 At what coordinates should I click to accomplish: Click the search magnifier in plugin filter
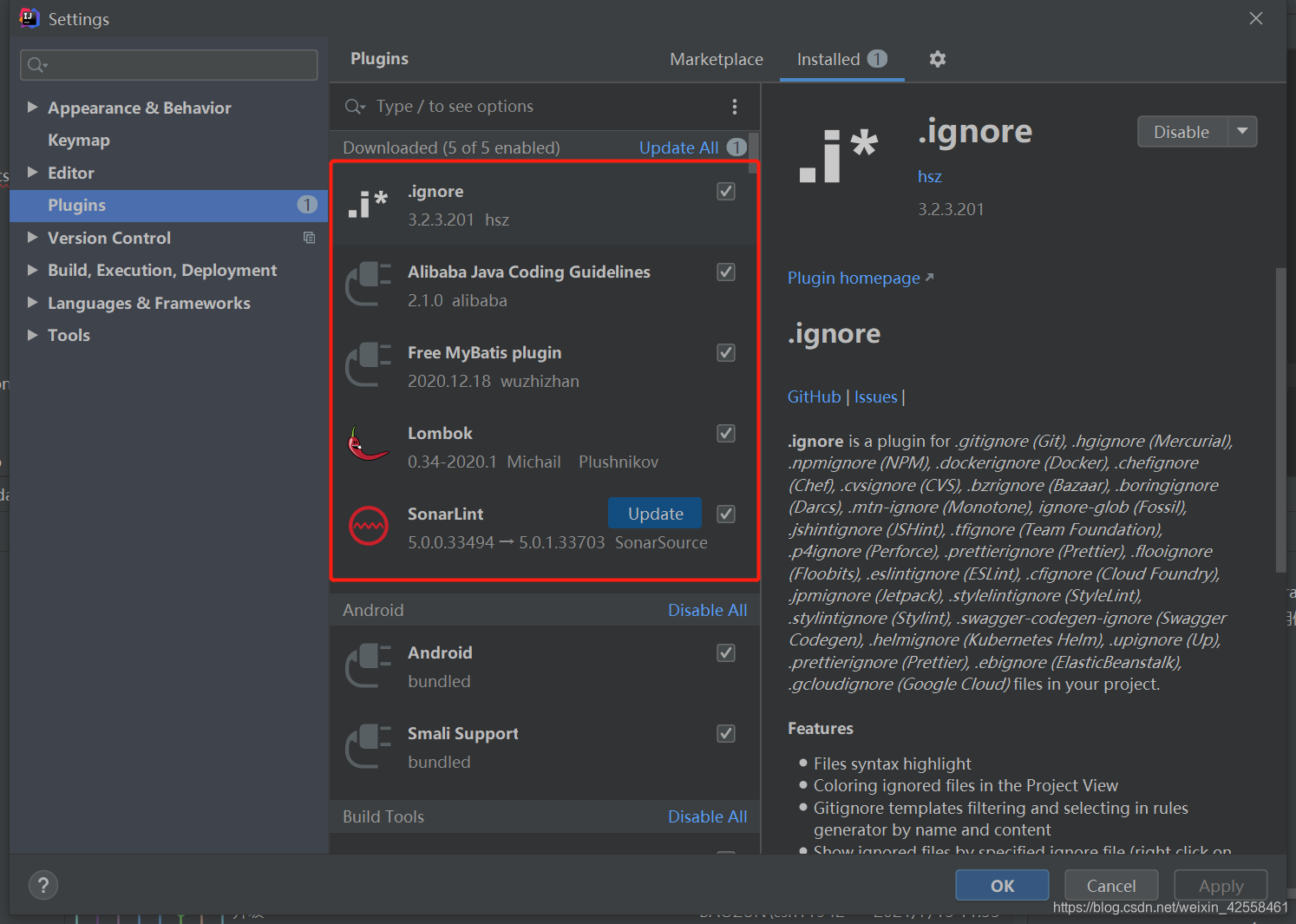(x=355, y=107)
